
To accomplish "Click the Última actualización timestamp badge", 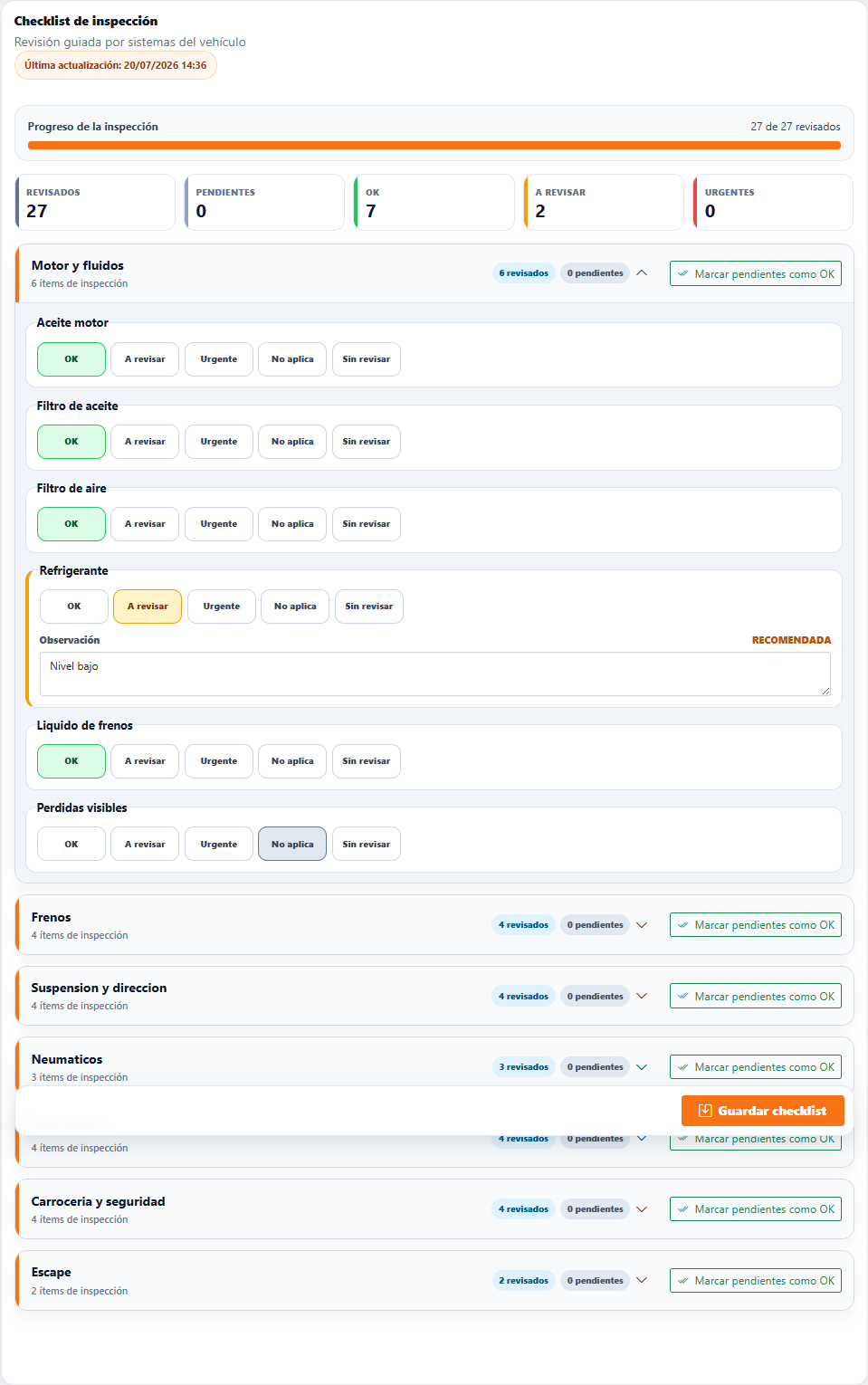I will (116, 65).
